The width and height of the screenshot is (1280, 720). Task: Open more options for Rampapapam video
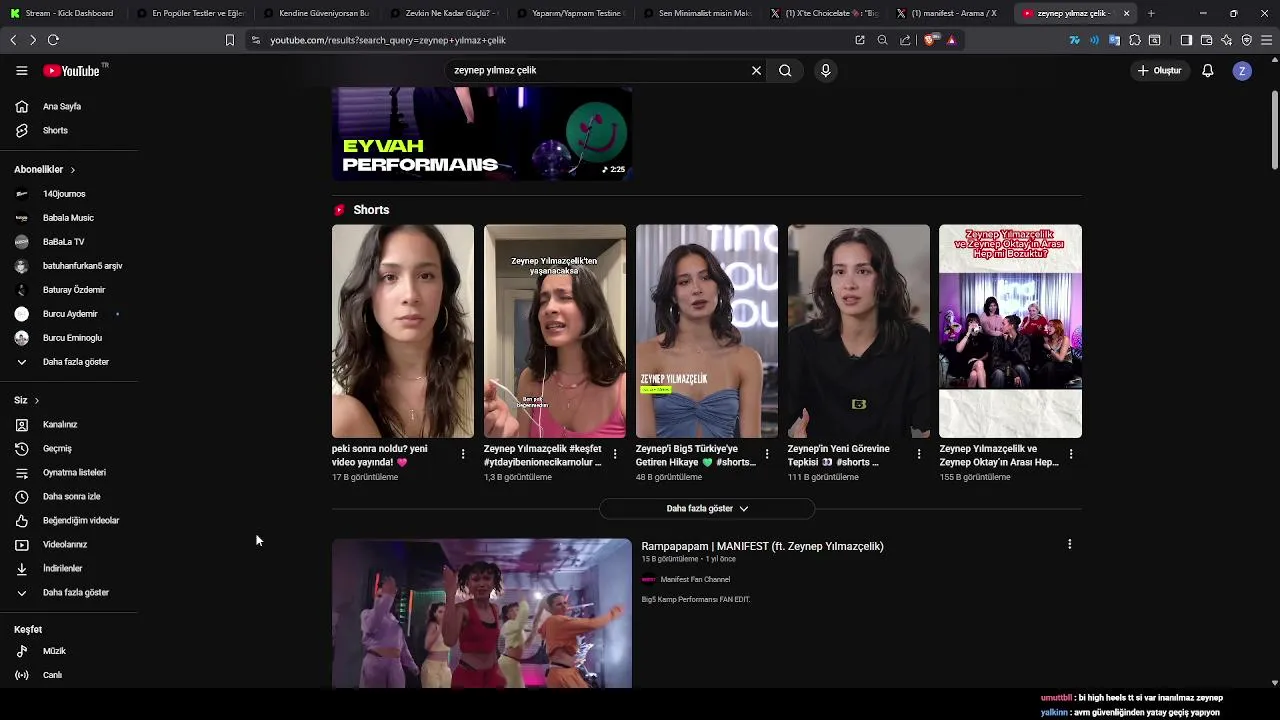coord(1070,545)
